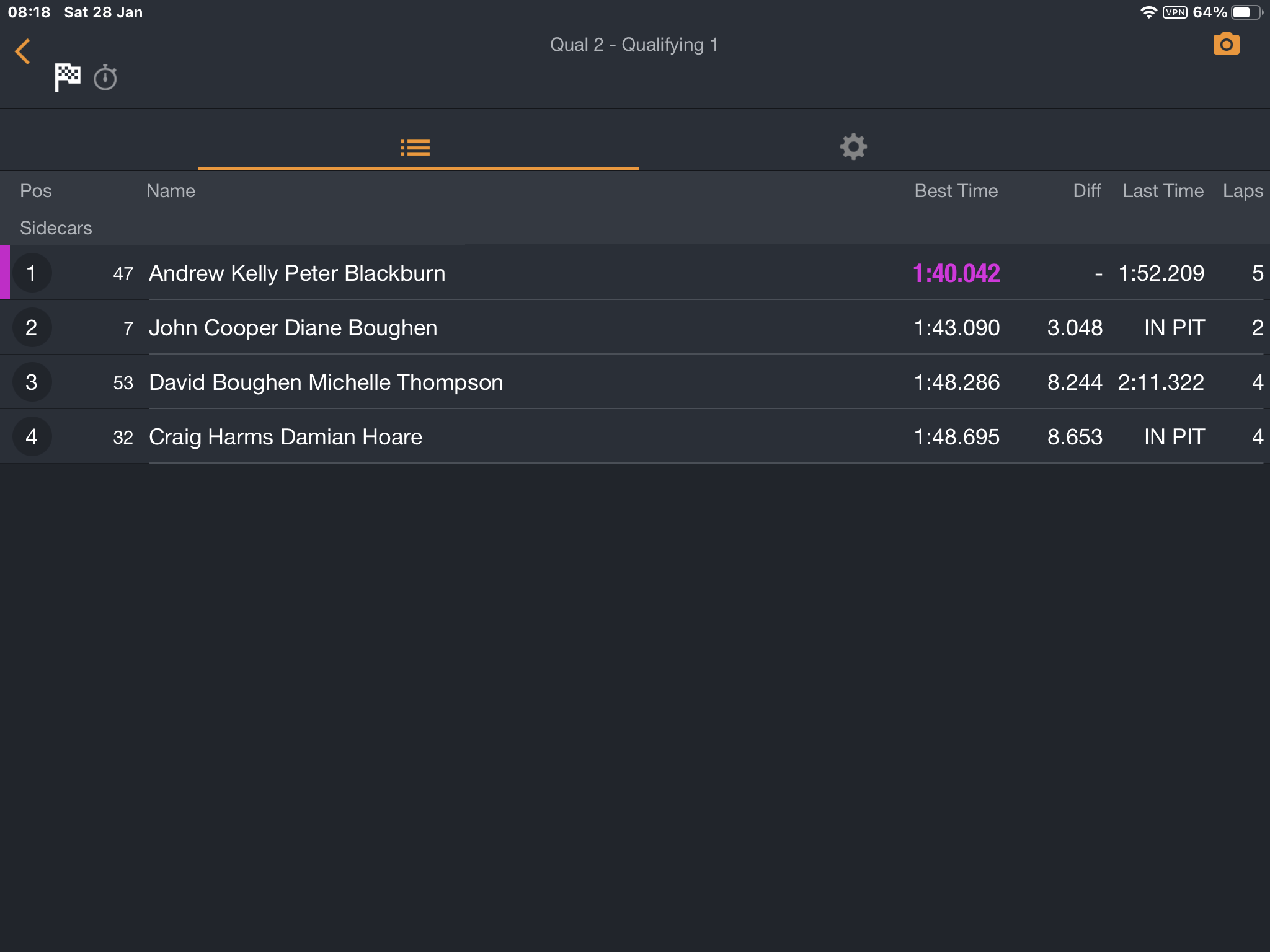Image resolution: width=1270 pixels, height=952 pixels.
Task: Select the checkered flag icon
Action: pos(67,77)
